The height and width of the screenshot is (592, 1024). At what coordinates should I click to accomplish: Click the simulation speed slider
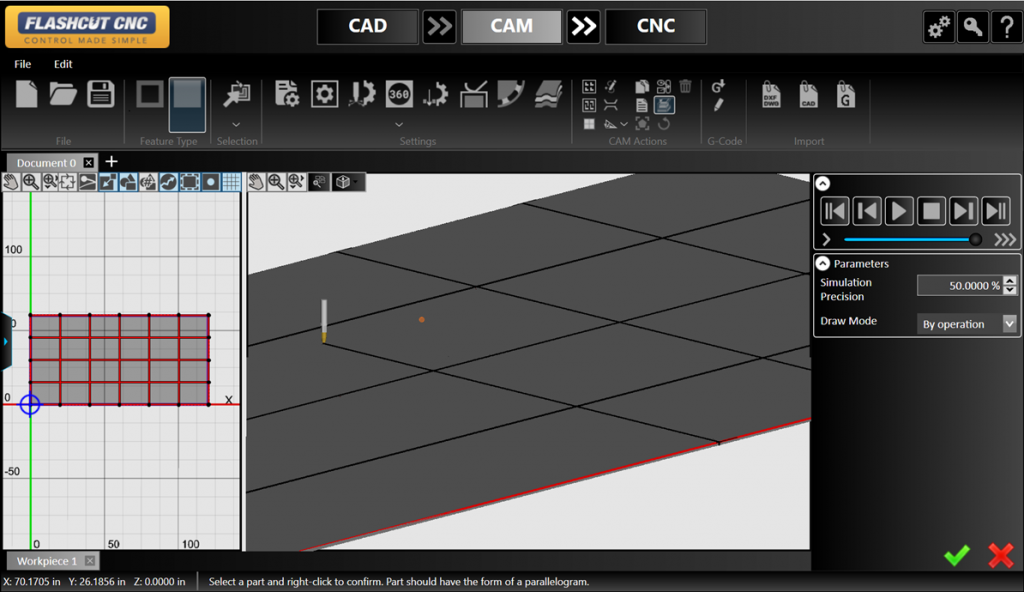coord(910,239)
